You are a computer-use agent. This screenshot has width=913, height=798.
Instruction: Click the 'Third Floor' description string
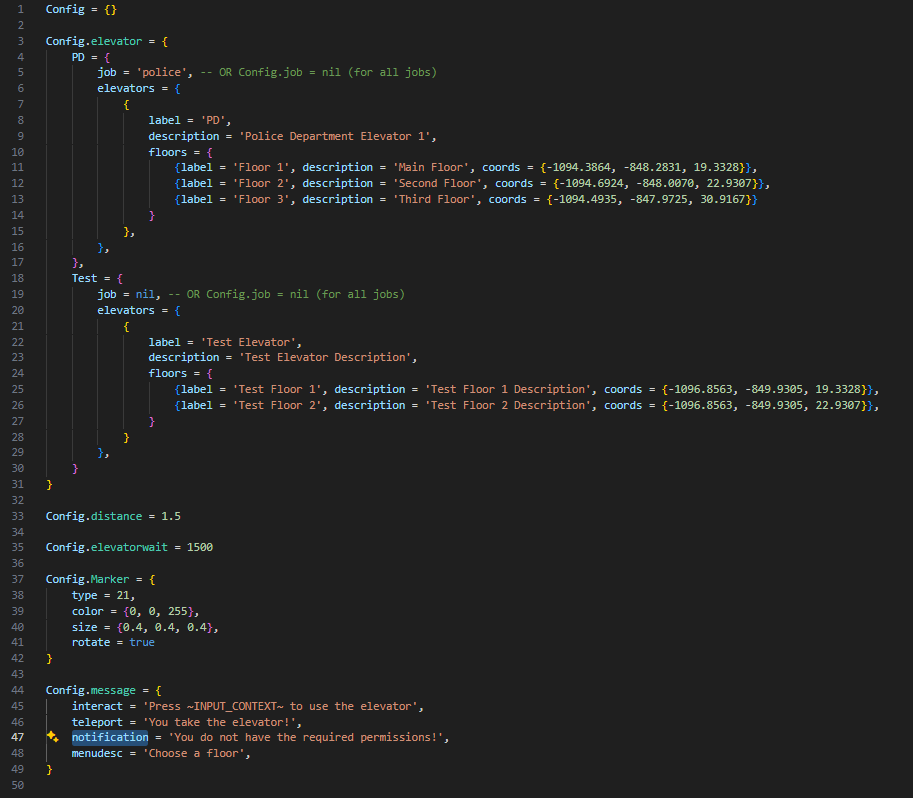[438, 199]
